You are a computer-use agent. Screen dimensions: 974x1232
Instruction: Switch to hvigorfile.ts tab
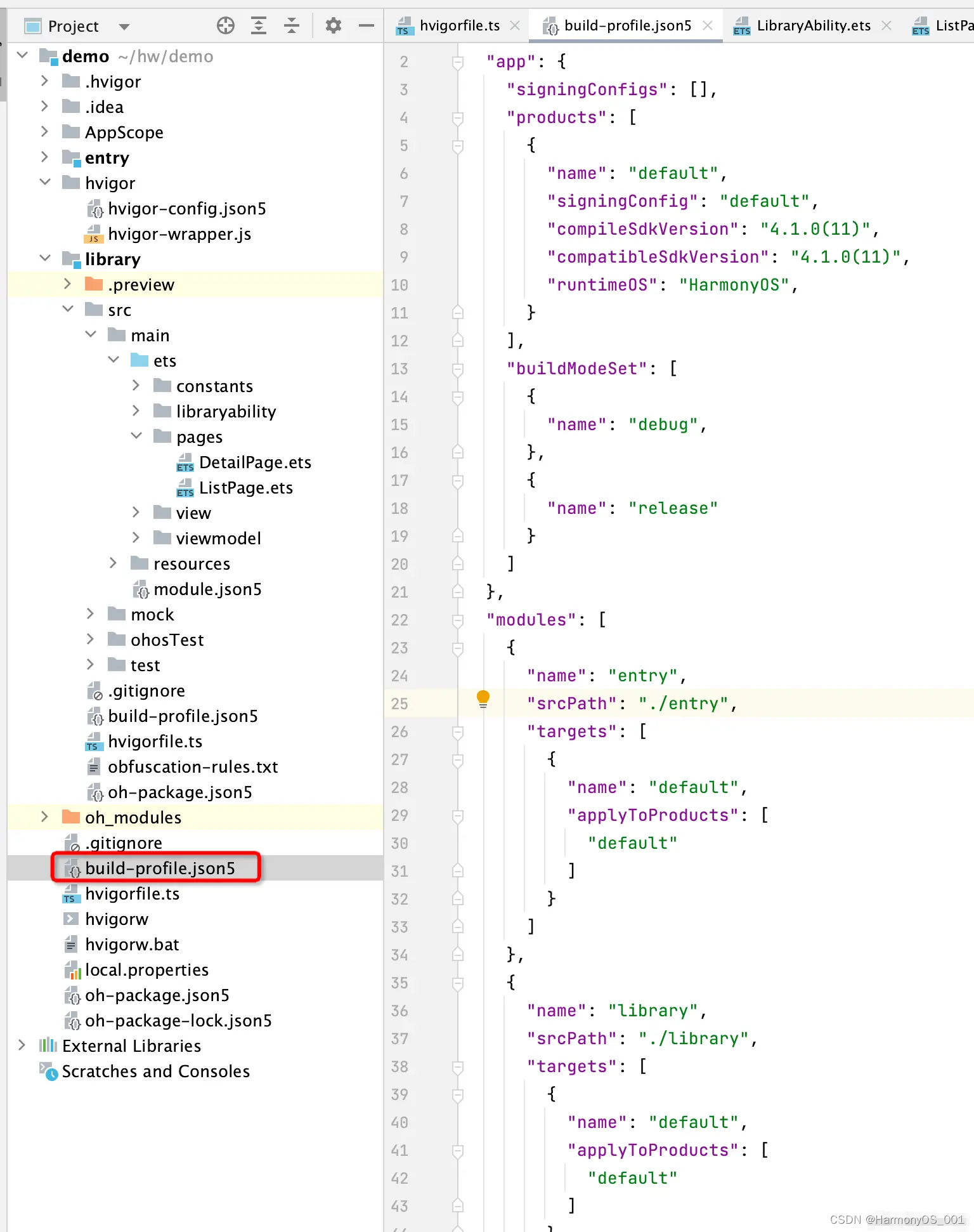pos(459,25)
